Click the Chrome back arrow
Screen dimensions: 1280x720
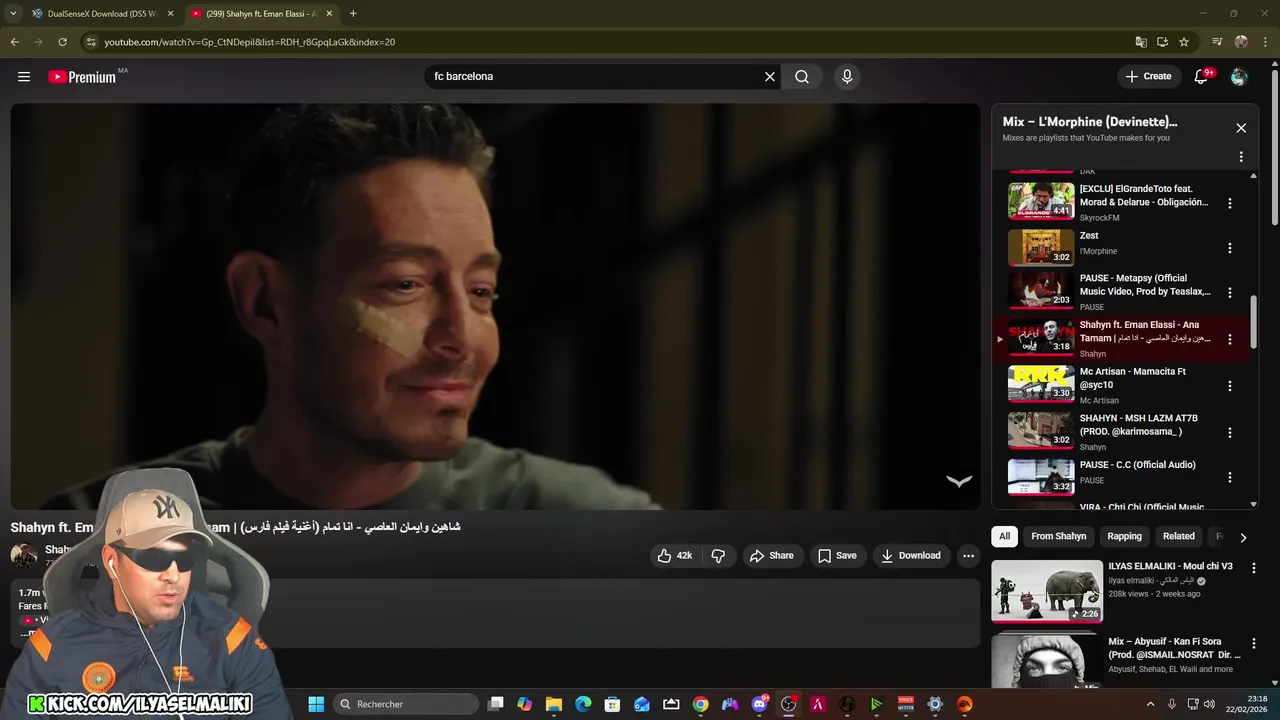[x=14, y=42]
